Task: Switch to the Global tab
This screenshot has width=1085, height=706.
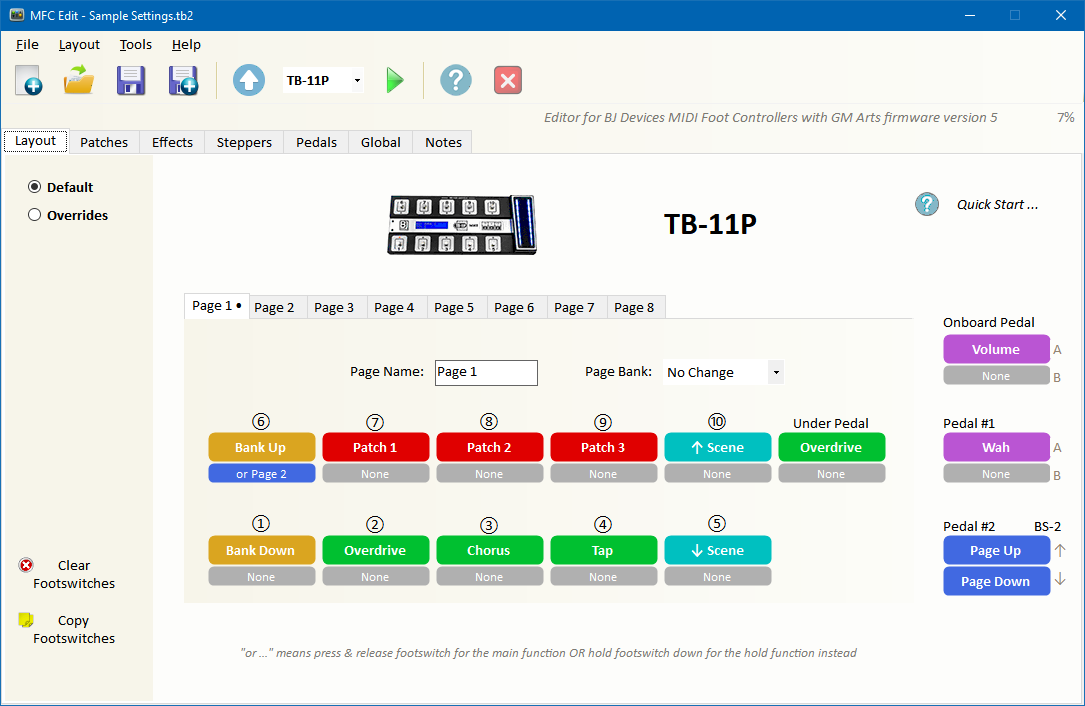Action: click(381, 143)
